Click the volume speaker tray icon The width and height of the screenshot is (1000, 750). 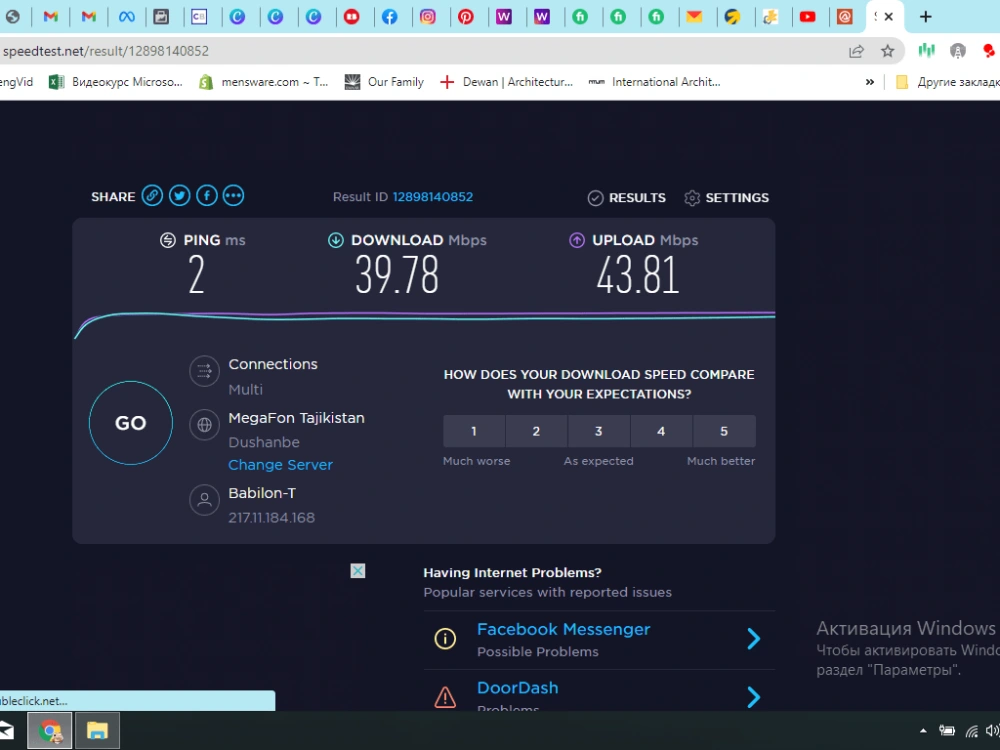[993, 731]
